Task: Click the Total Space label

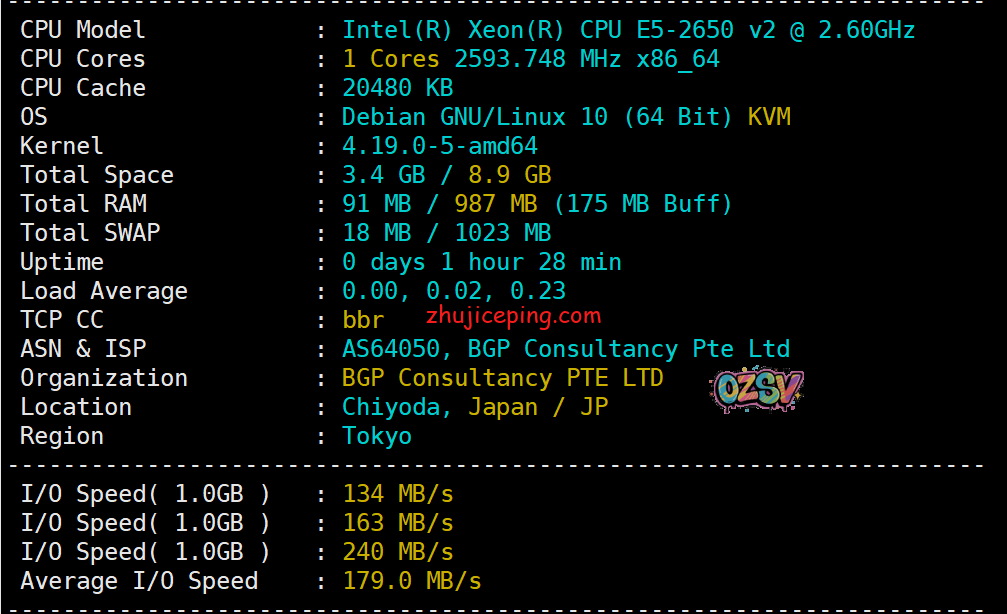Action: [97, 175]
